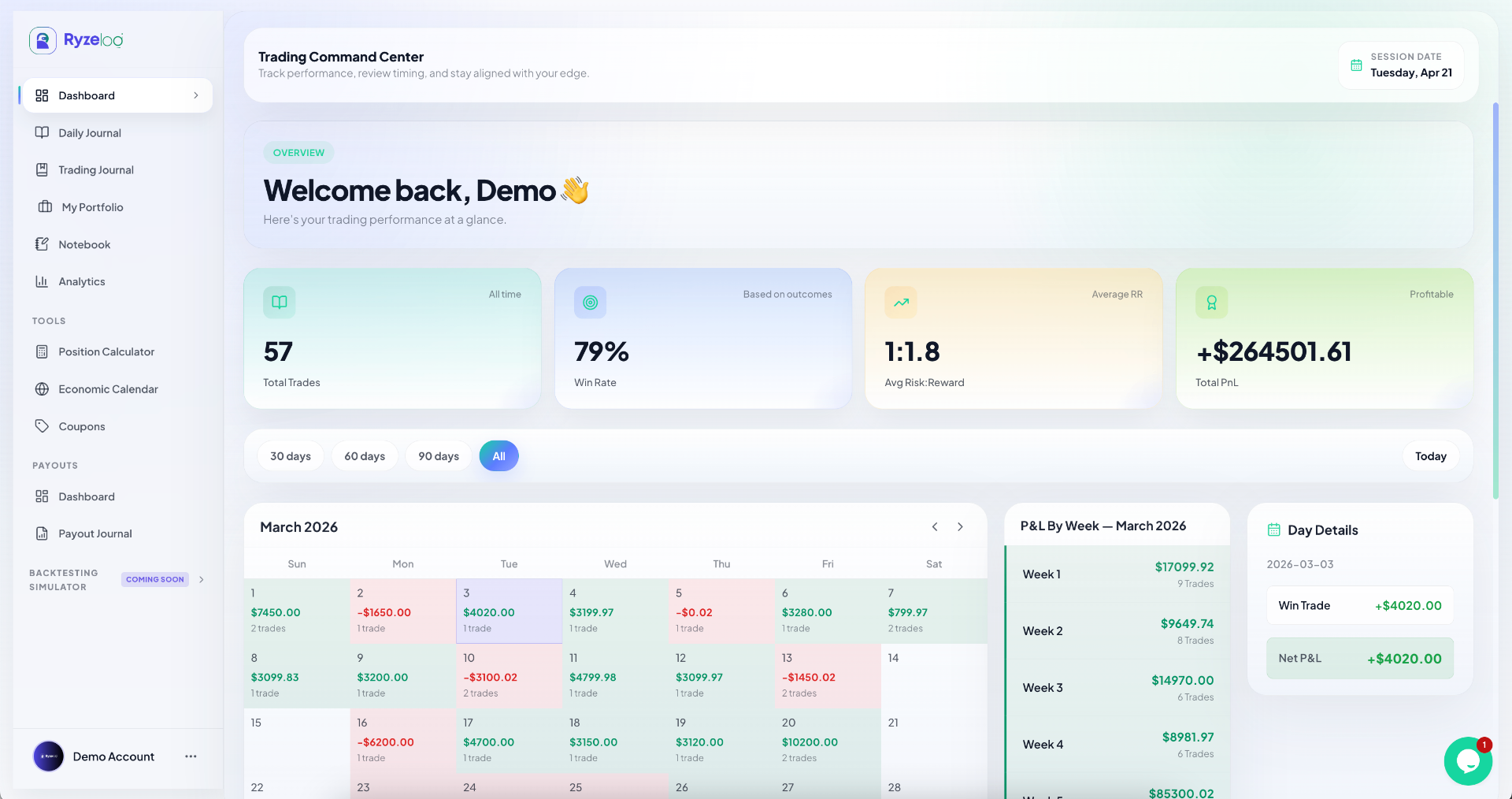
Task: Click the 1:1.8 risk reward value
Action: [912, 351]
